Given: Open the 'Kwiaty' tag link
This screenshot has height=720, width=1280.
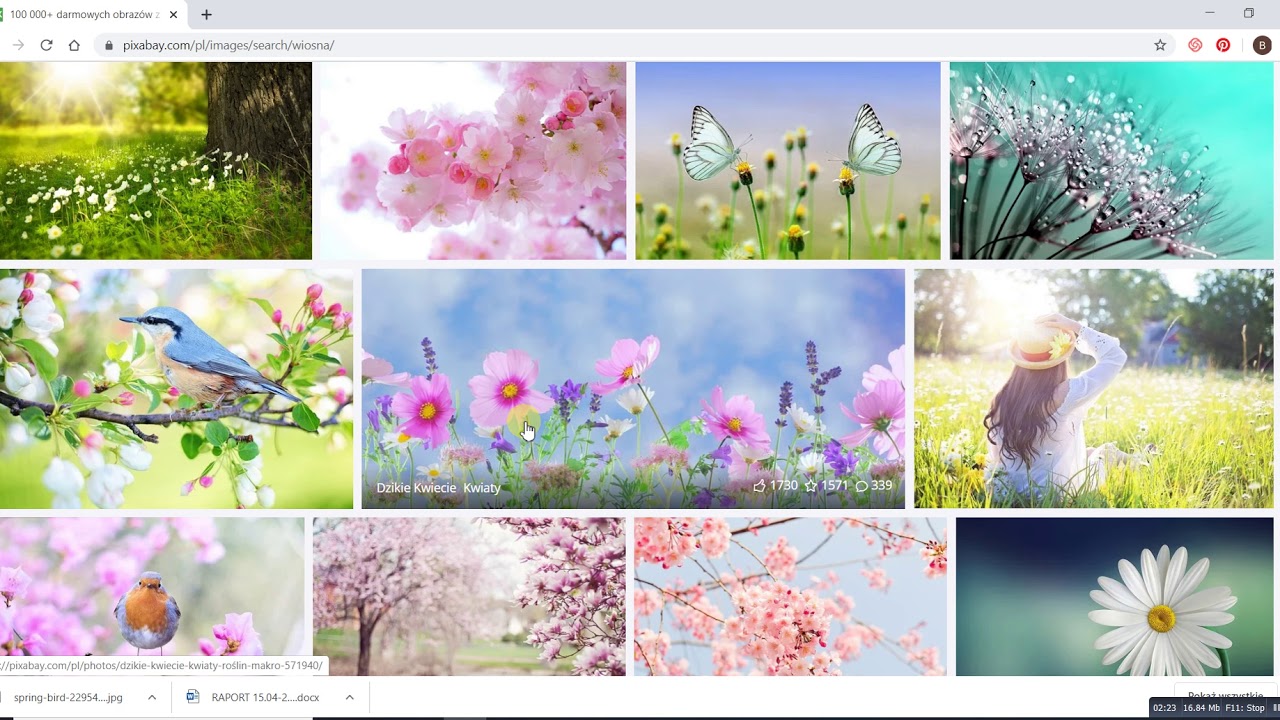Looking at the screenshot, I should 482,488.
